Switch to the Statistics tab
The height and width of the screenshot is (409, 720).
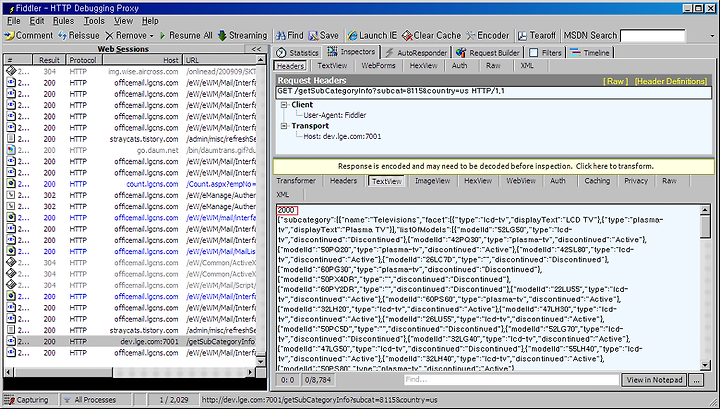pyautogui.click(x=297, y=53)
